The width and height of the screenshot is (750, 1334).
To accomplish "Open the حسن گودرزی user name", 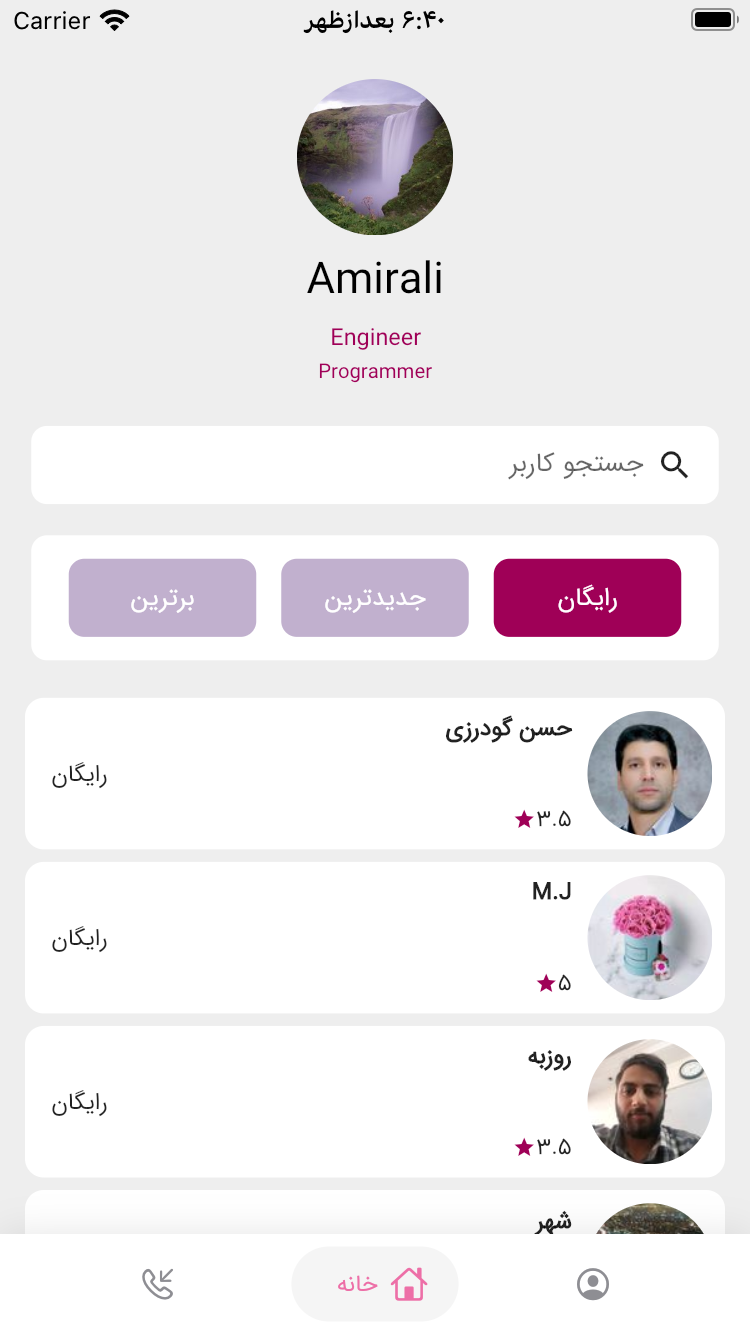I will (509, 729).
